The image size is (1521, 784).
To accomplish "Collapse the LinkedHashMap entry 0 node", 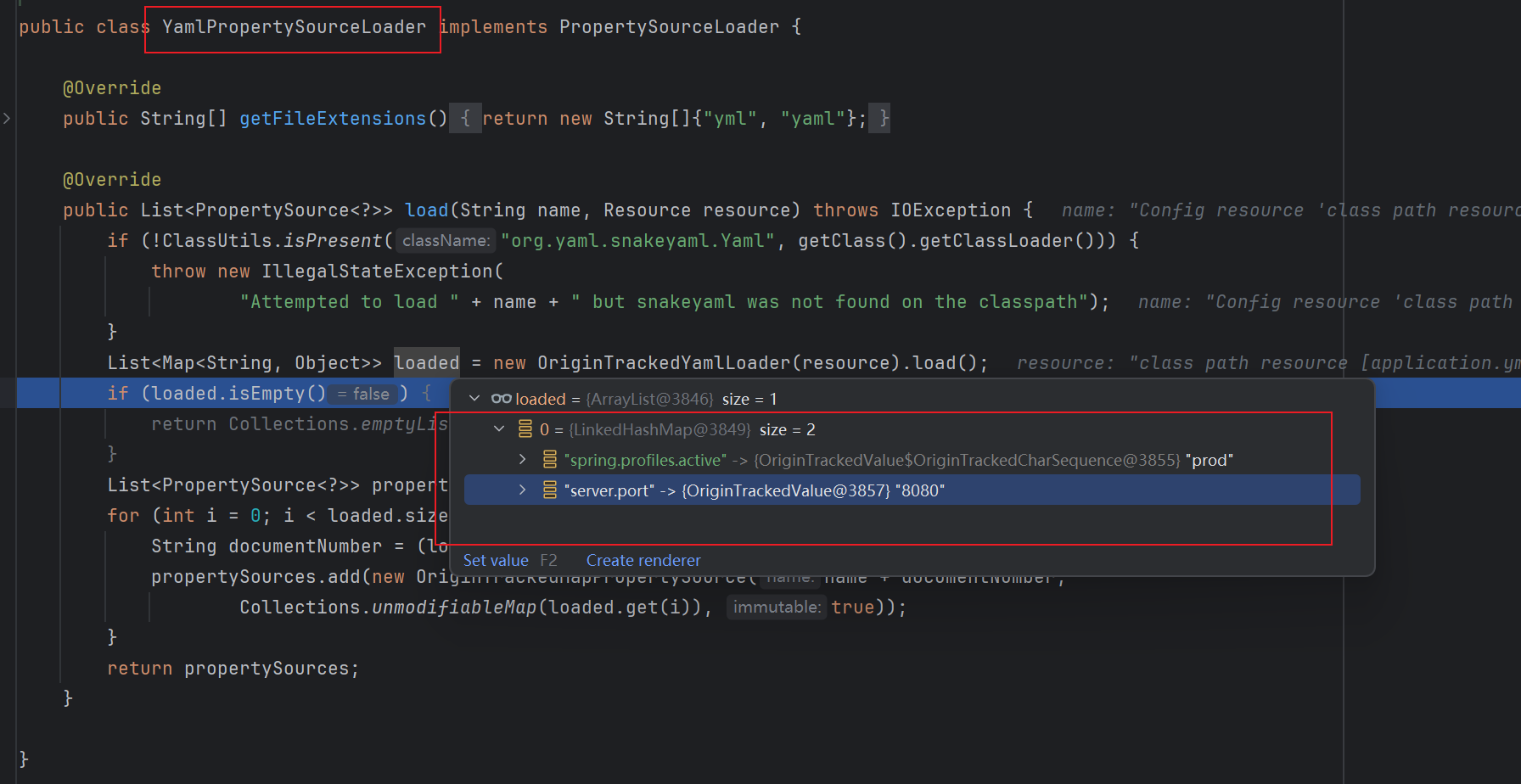I will tap(499, 429).
